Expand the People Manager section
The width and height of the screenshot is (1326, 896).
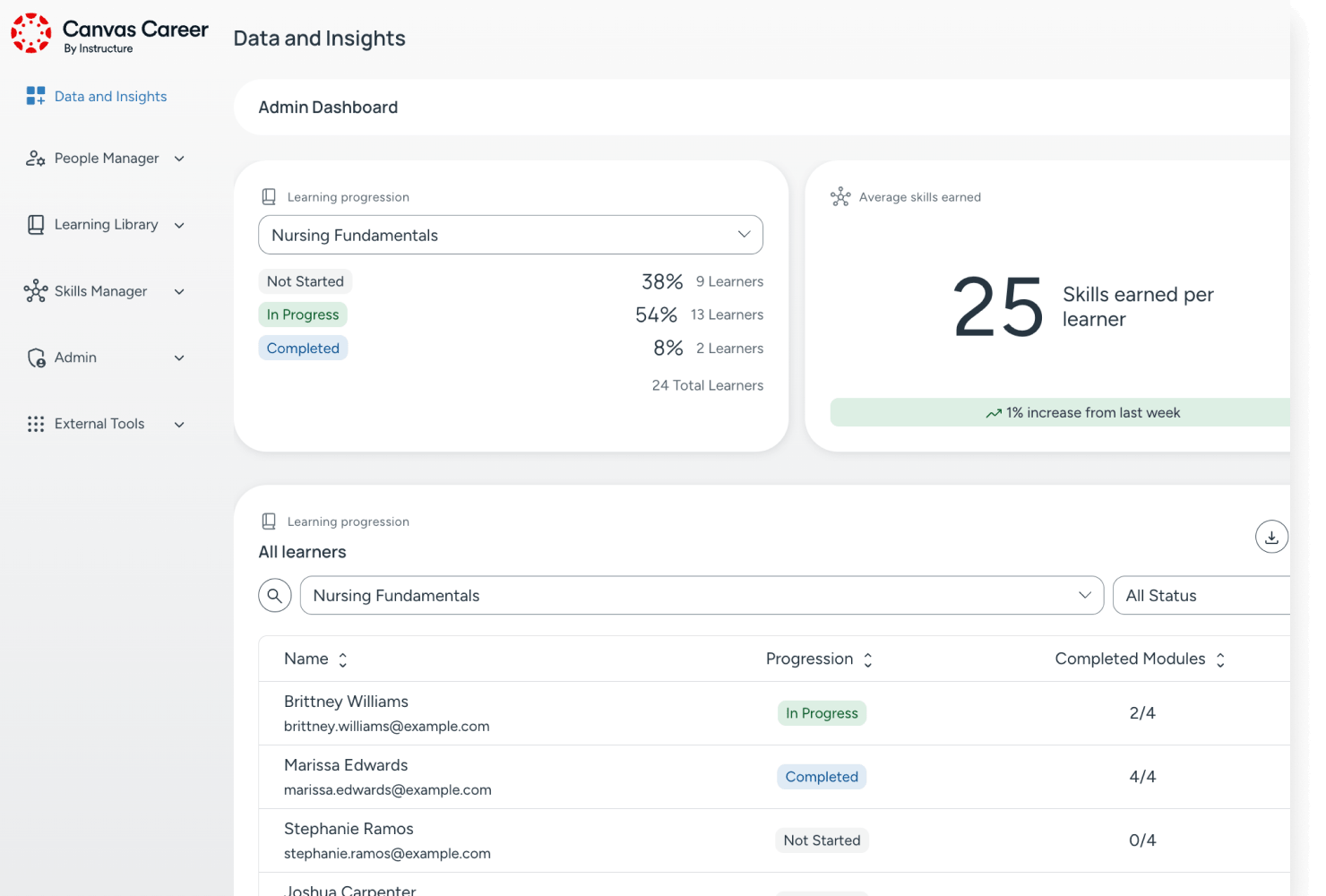tap(180, 158)
